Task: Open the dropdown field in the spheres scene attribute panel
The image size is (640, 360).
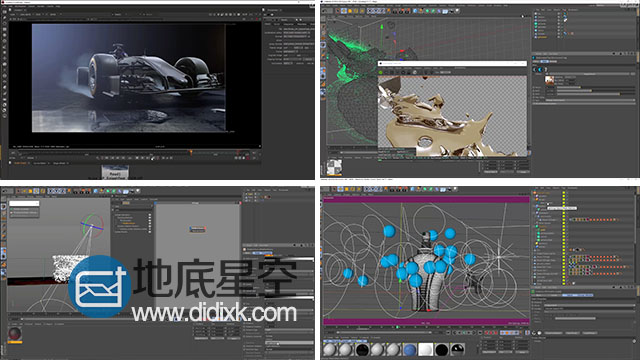Action: point(589,305)
